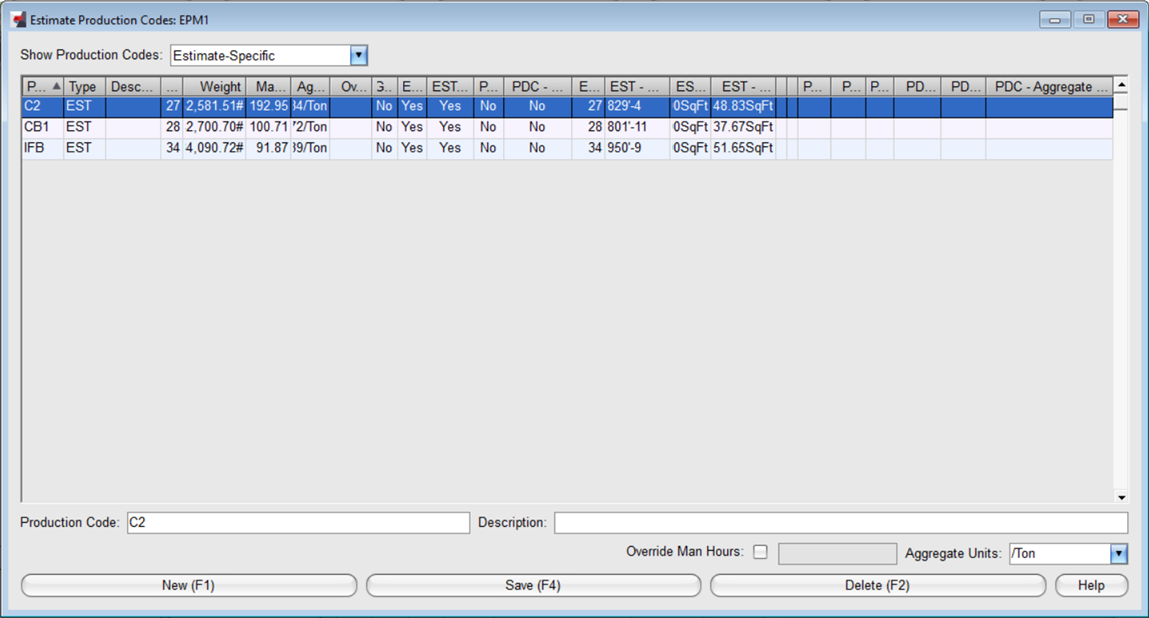Click the Save (F4) button
Image resolution: width=1149 pixels, height=618 pixels.
533,585
